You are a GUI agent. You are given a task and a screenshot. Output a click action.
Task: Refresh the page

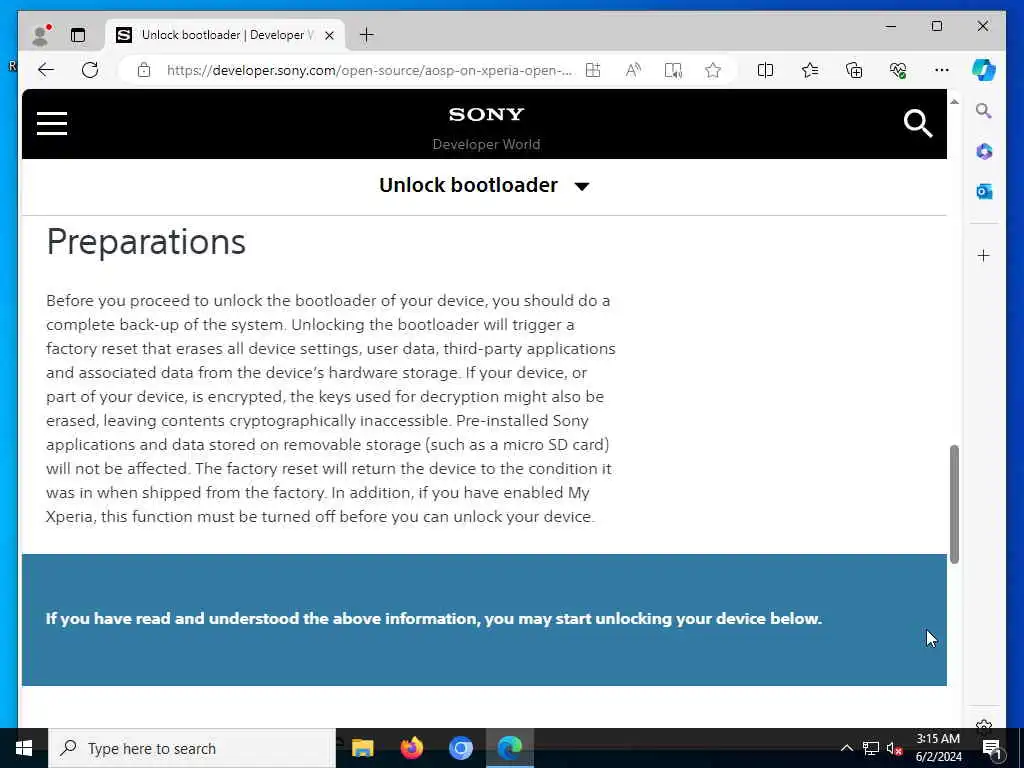tap(90, 70)
